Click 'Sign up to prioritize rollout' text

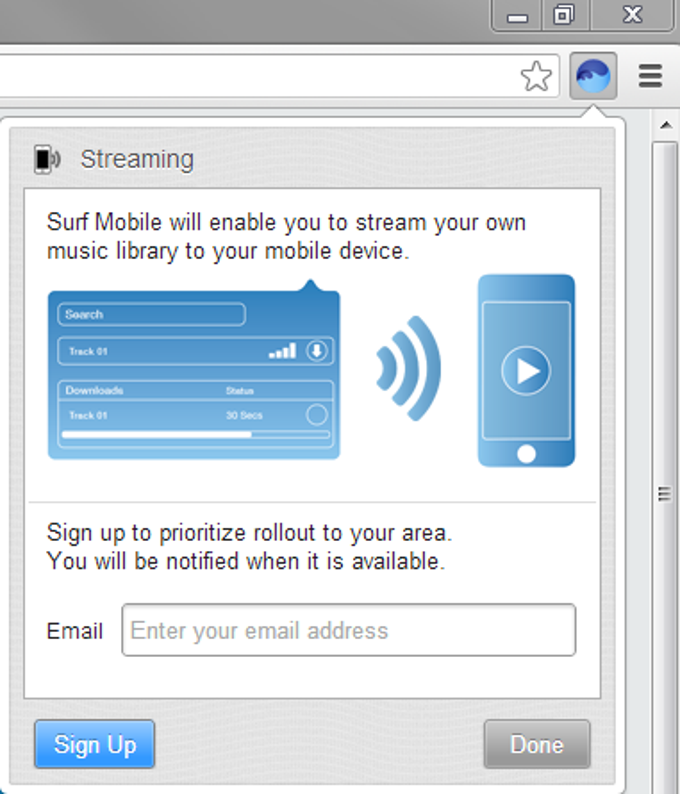tap(249, 533)
